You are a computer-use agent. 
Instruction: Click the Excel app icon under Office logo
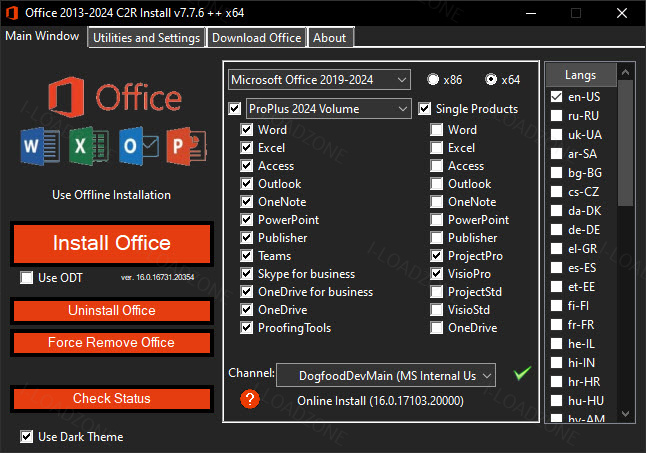(x=89, y=146)
